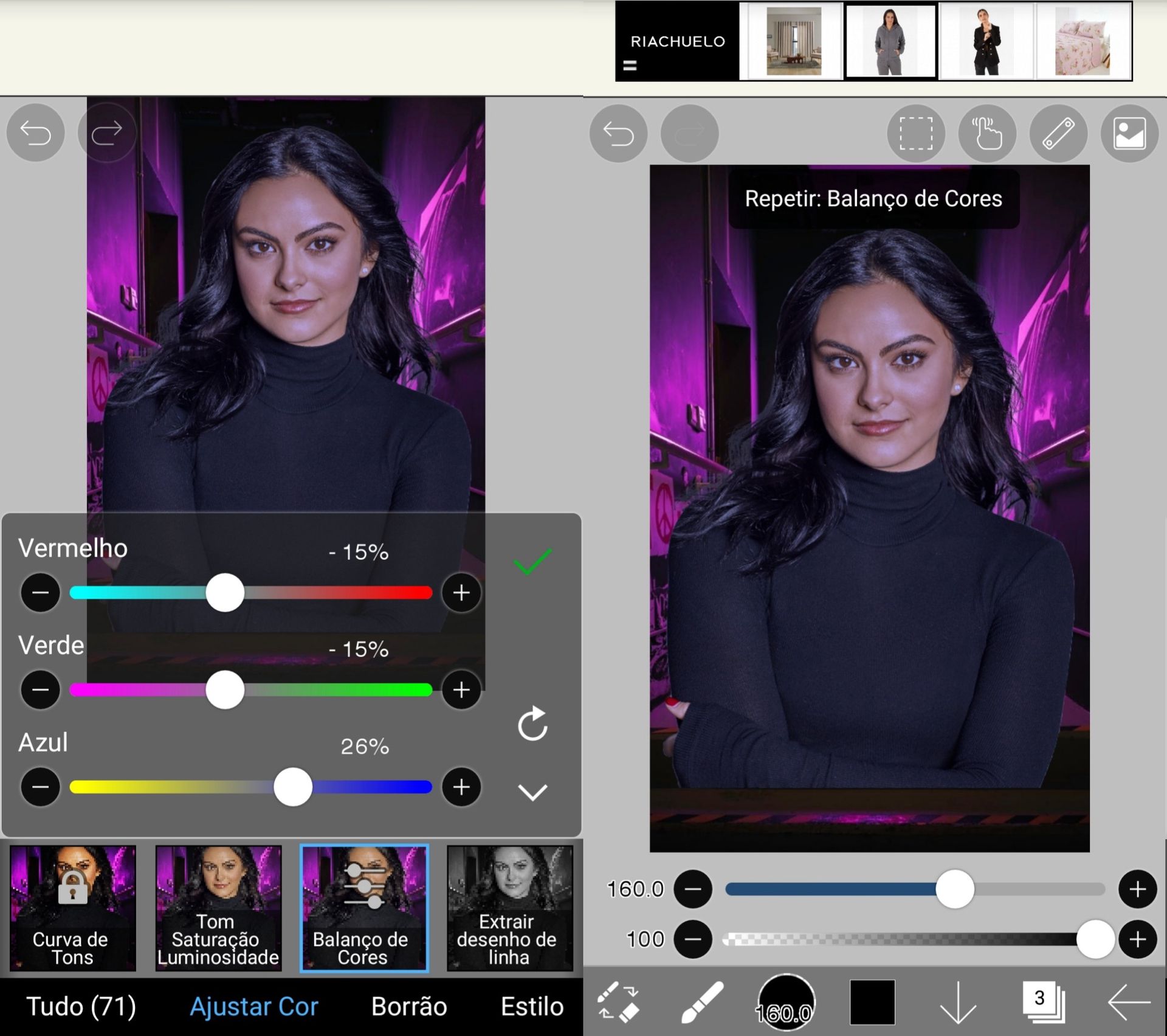Switch to the Ajustar Cor tab
The image size is (1167, 1036).
[x=254, y=1006]
